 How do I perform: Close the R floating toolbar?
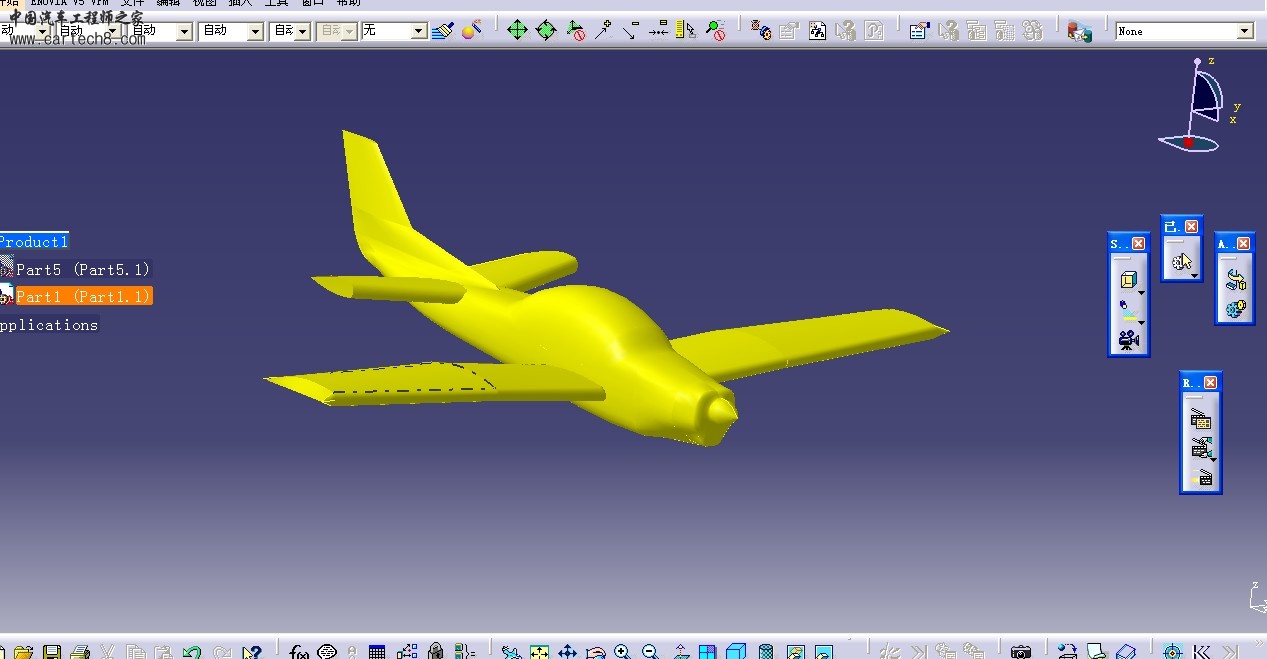click(x=1210, y=383)
